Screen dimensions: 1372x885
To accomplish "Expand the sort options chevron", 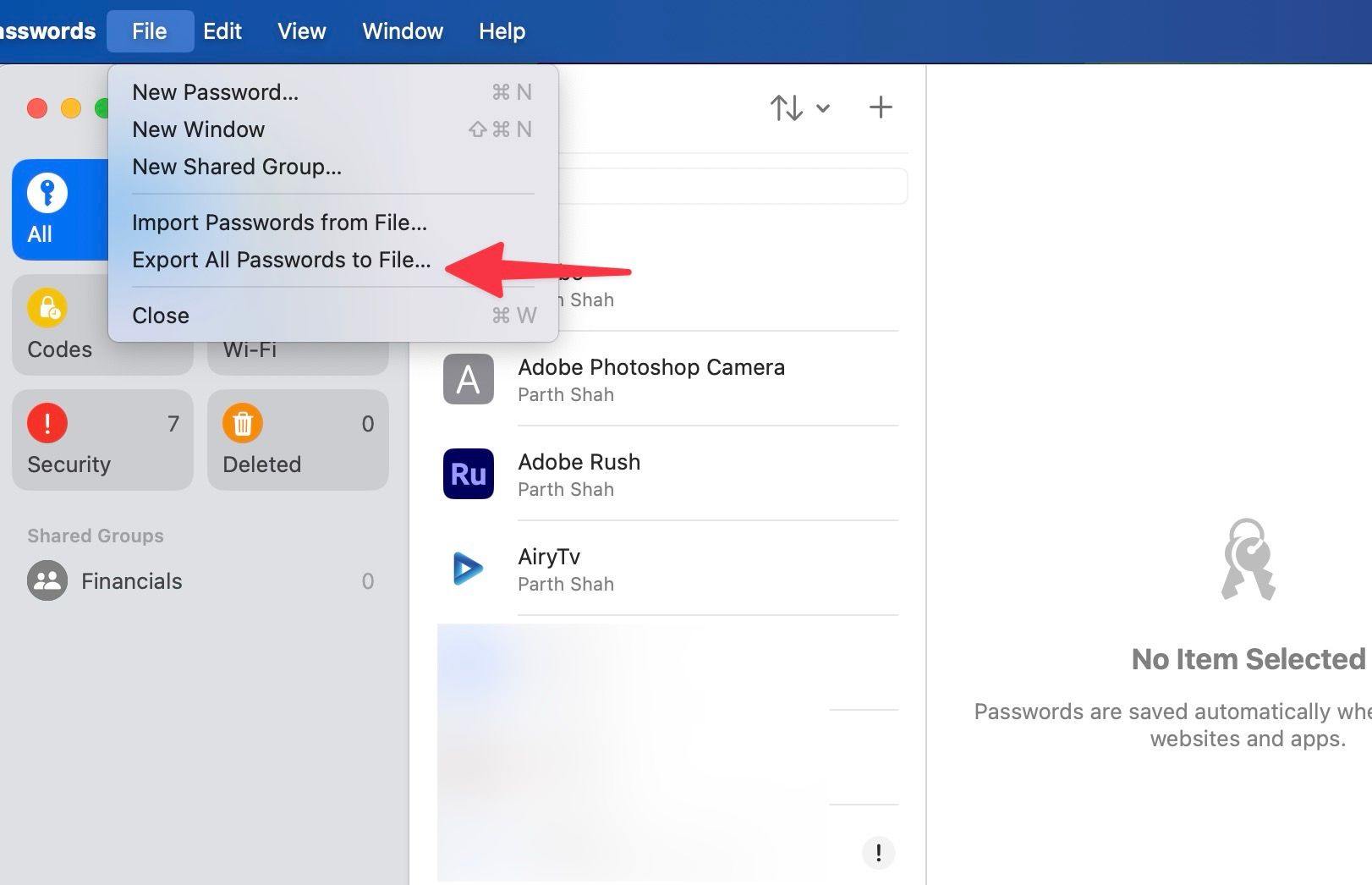I will pyautogui.click(x=823, y=108).
